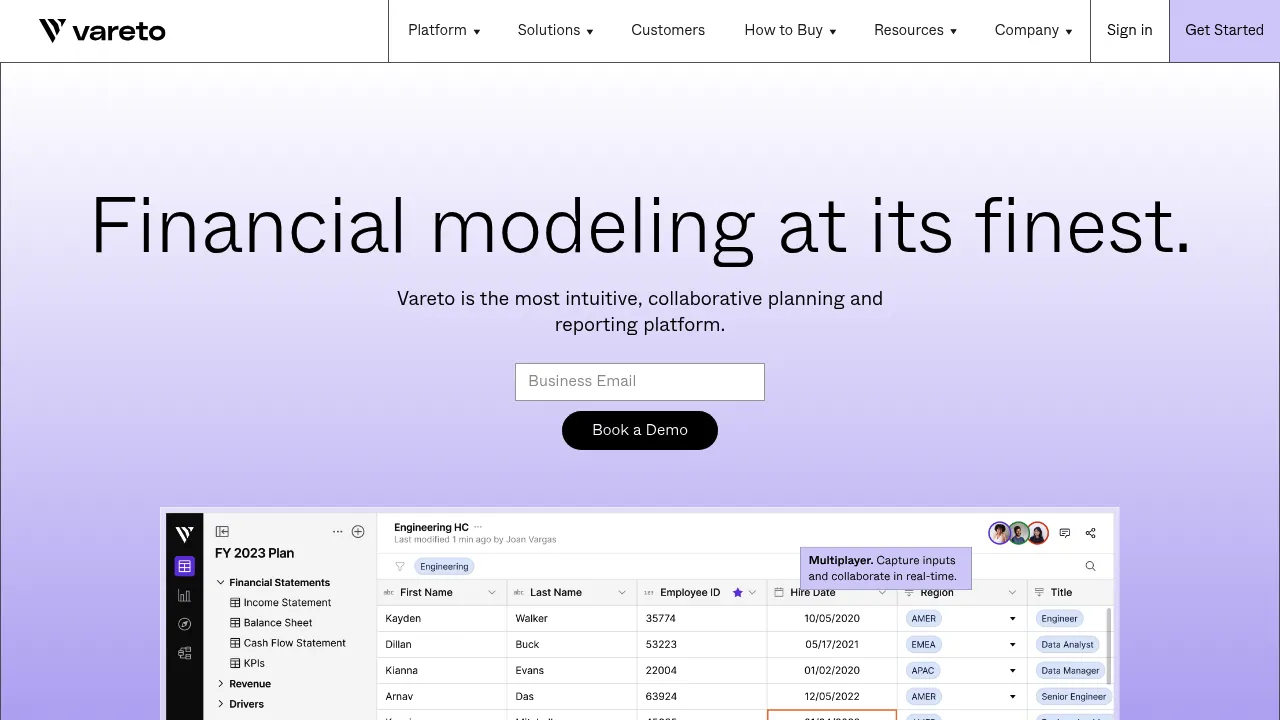Click the filter funnel icon beside Engineering chip
1280x720 pixels.
click(400, 566)
